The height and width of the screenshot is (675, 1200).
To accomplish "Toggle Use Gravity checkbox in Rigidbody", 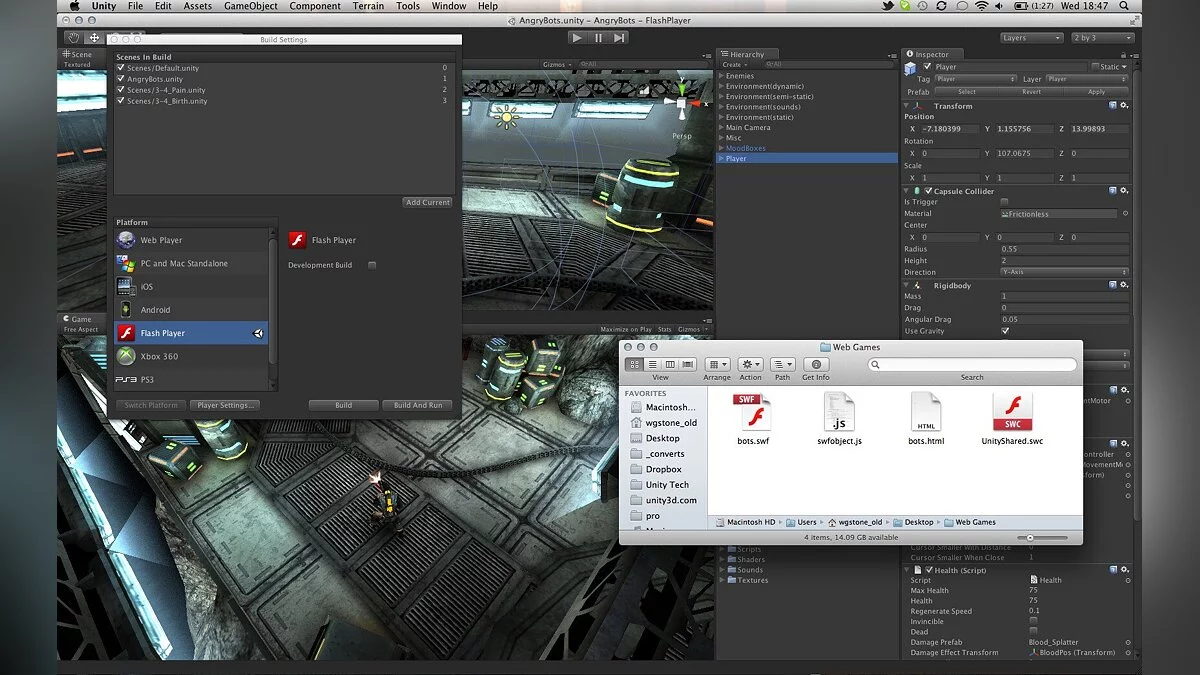I will (1005, 331).
